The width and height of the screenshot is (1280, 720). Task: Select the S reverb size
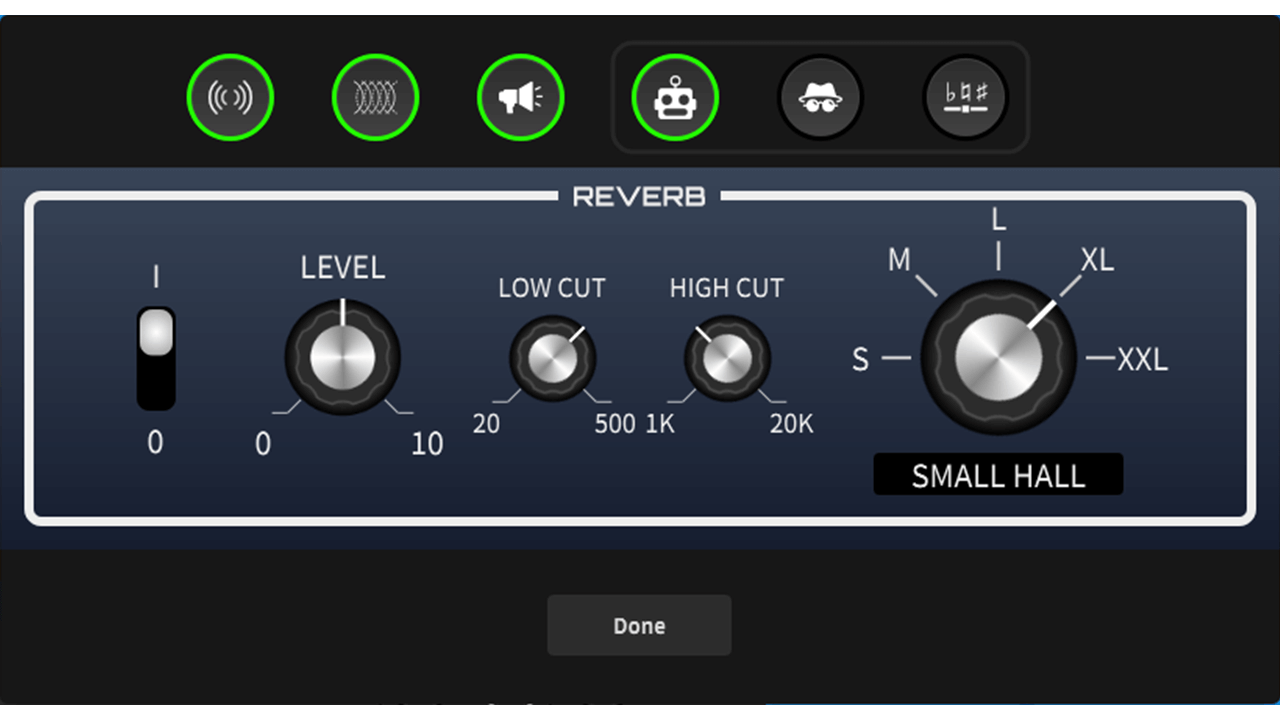860,359
